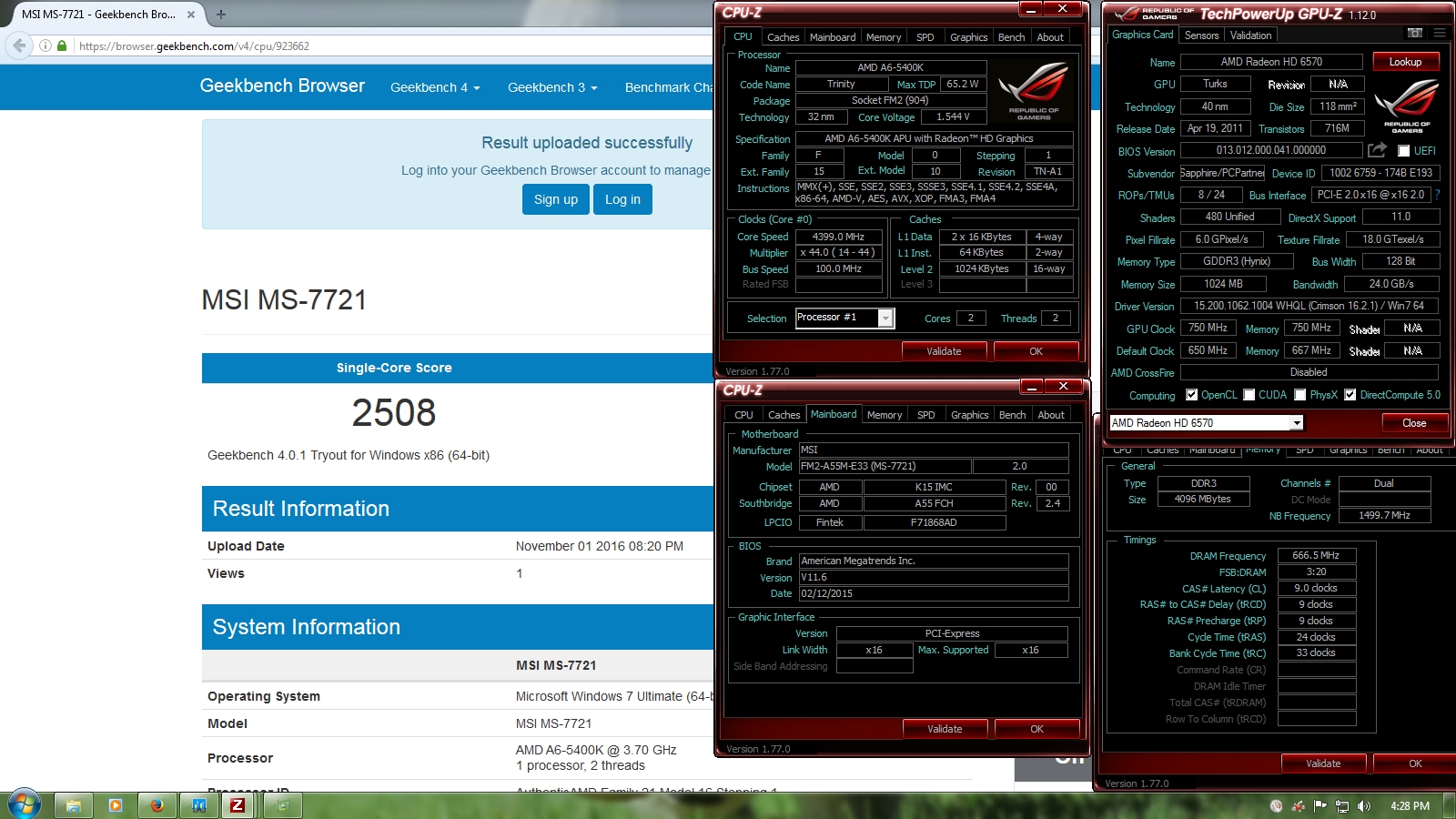Click Sign up on Geekbench

[556, 199]
